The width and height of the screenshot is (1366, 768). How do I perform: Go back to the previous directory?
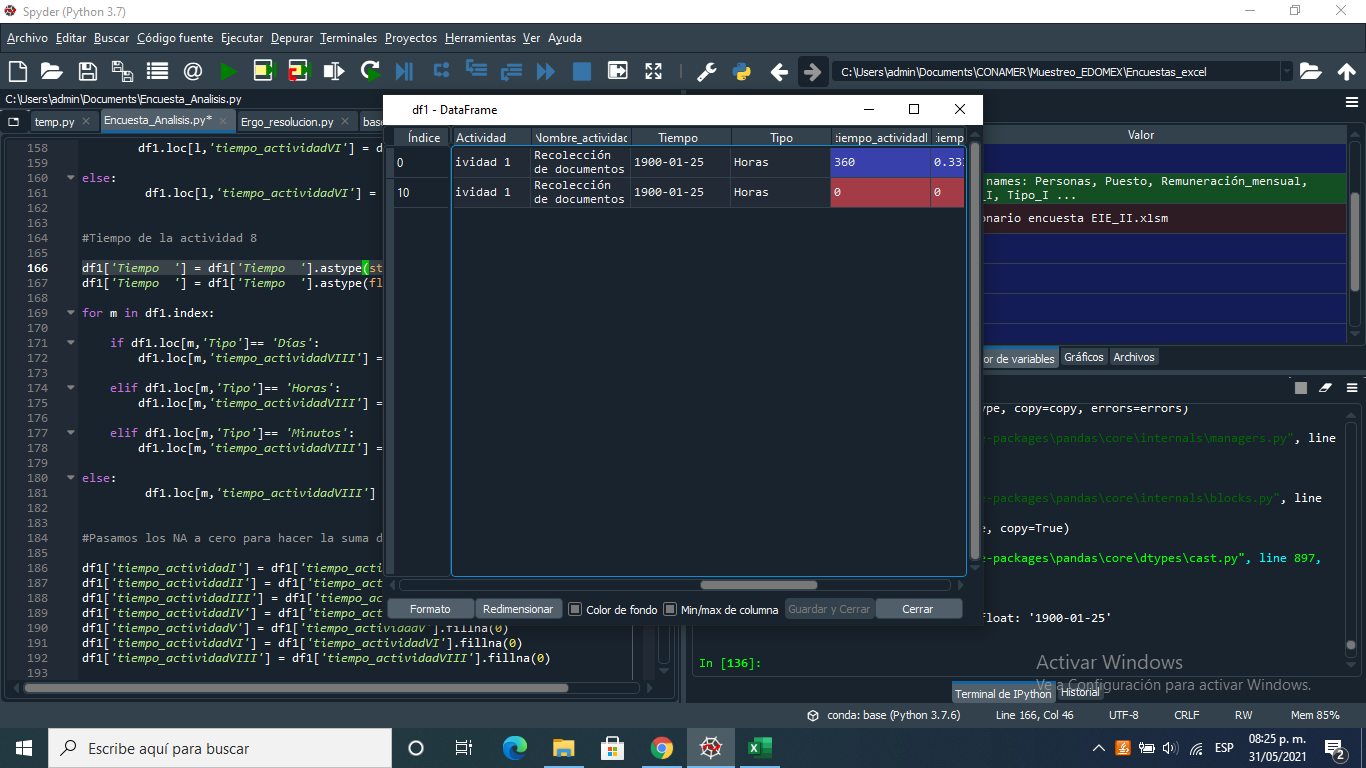779,72
